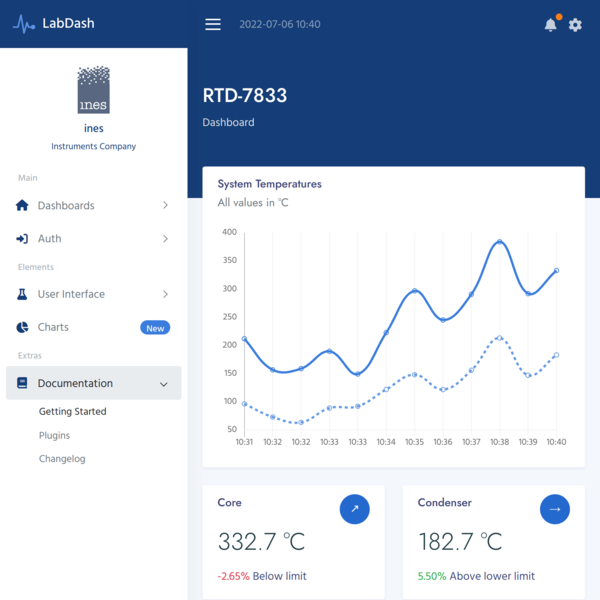Image resolution: width=600 pixels, height=600 pixels.
Task: Click the dotted line point at 10:40
Action: [x=556, y=355]
